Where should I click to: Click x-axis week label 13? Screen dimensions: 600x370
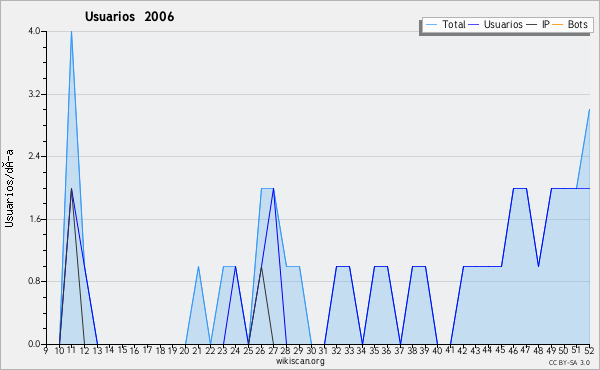click(97, 350)
